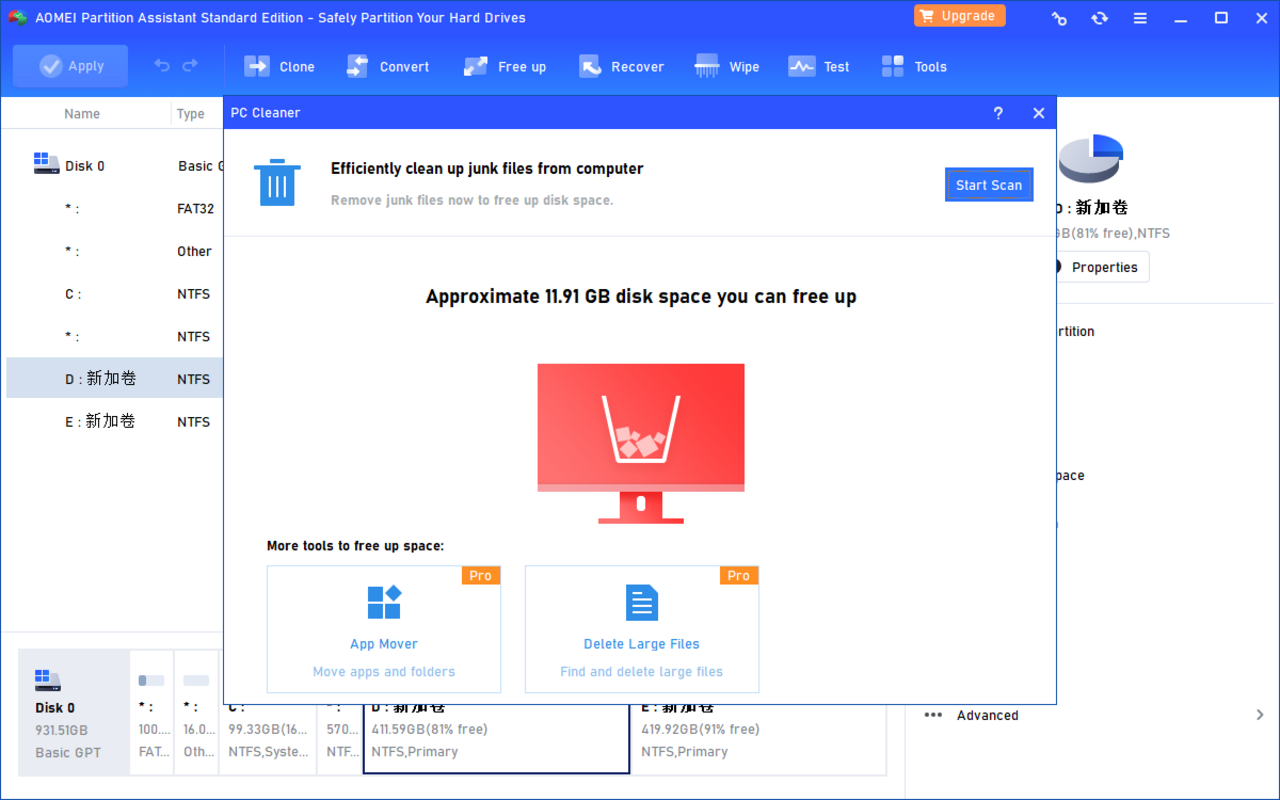Select partition D: 新加卷 in the list

(x=101, y=378)
